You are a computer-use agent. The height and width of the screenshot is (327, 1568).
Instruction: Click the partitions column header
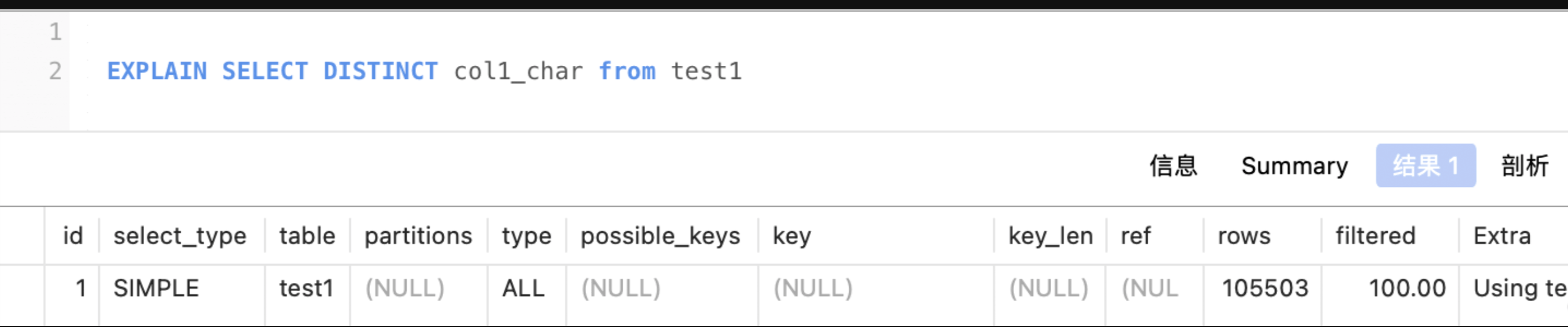pyautogui.click(x=418, y=236)
